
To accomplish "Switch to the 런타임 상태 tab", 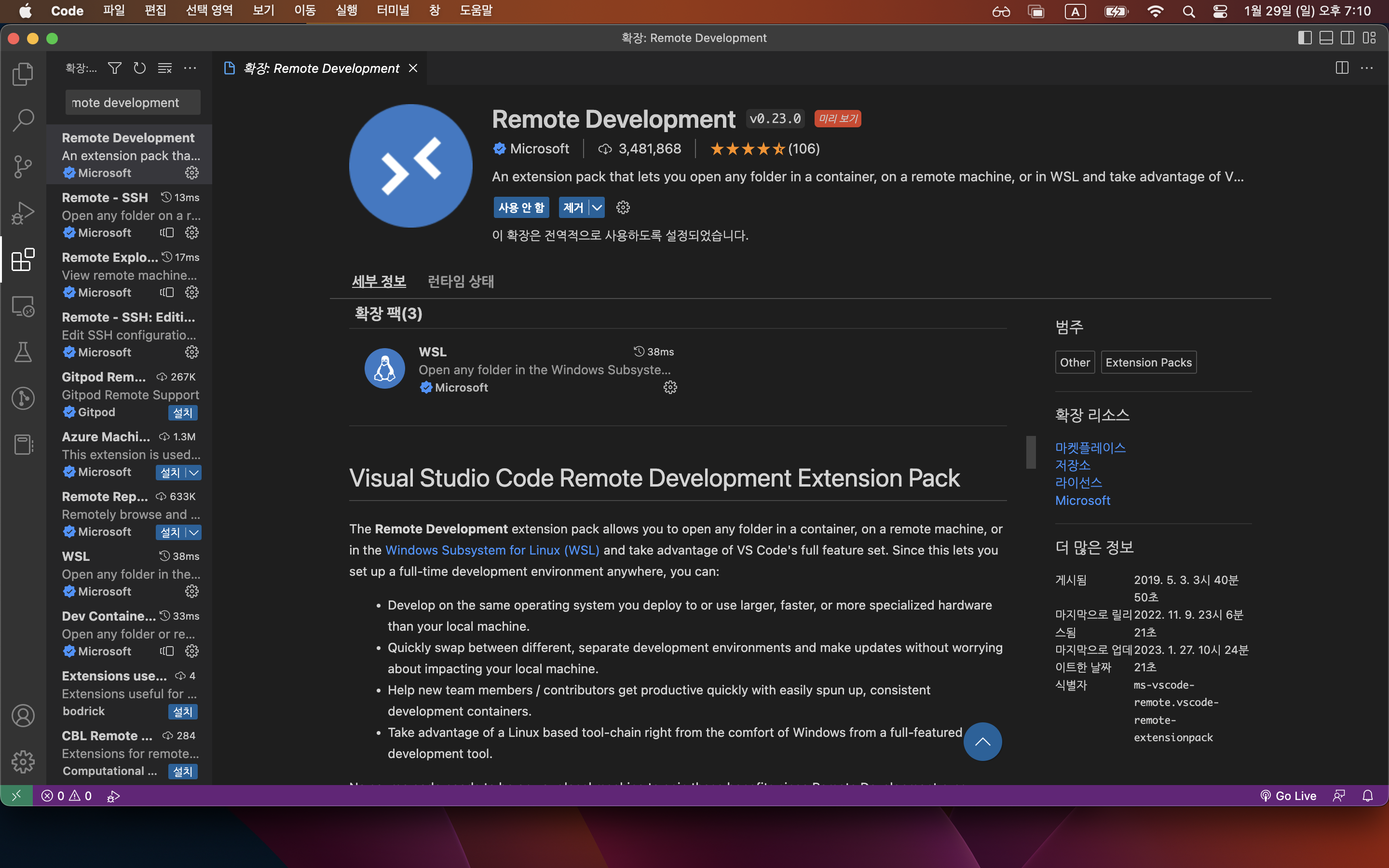I will point(461,281).
